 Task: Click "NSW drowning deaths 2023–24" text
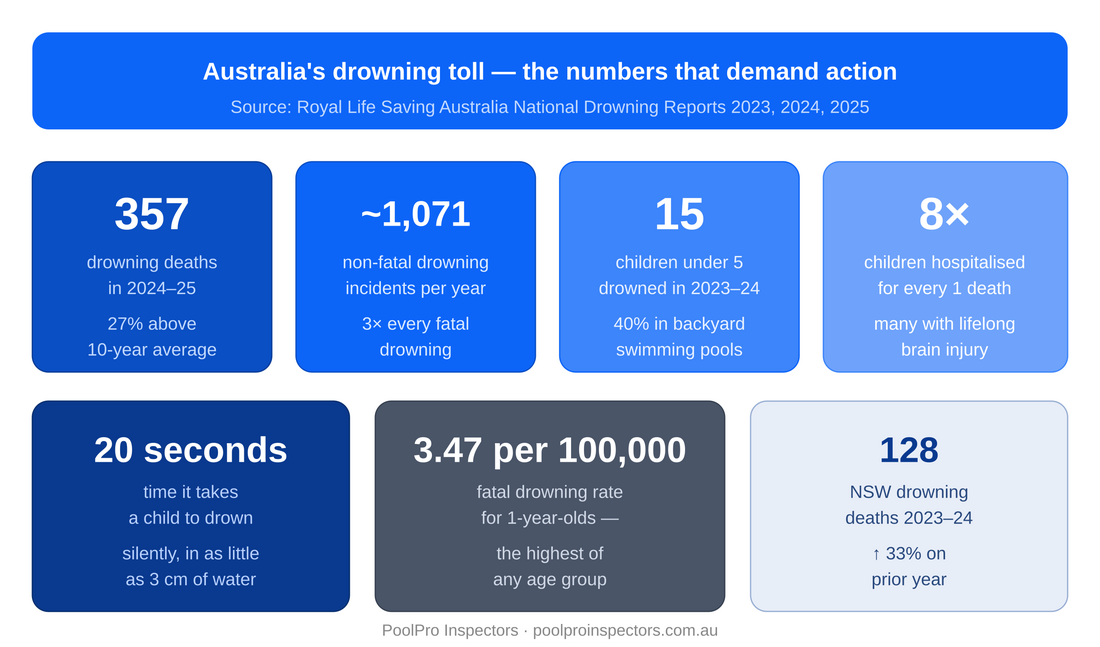pos(908,505)
